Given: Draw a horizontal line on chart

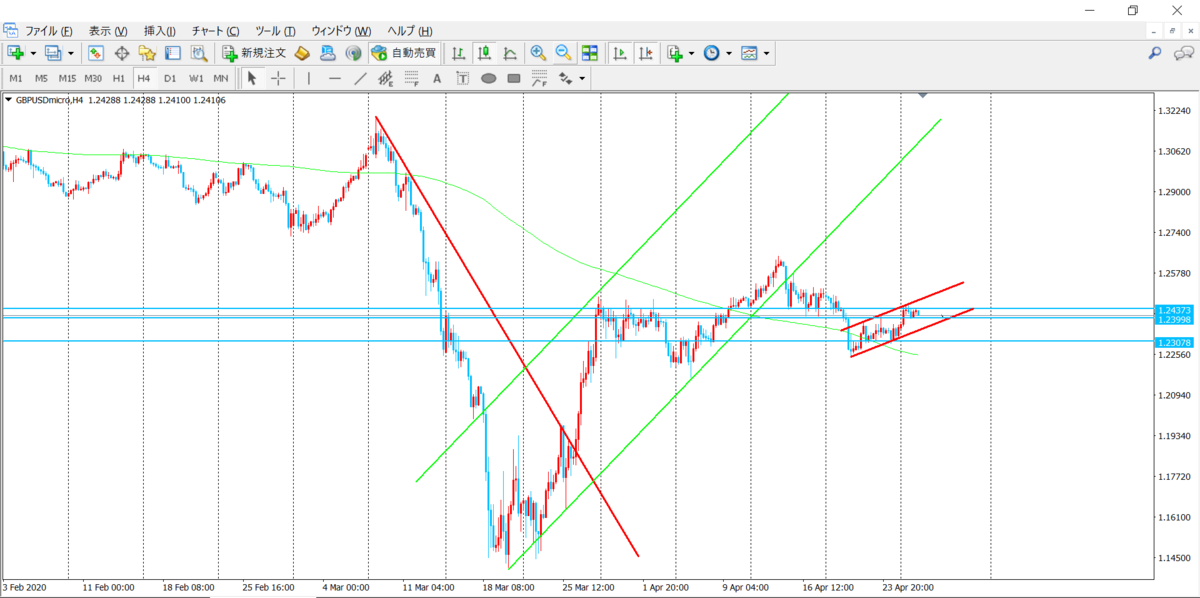Looking at the screenshot, I should coord(335,78).
